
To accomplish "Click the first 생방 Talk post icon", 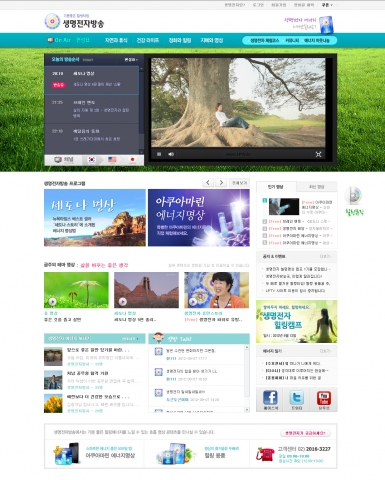I will [159, 351].
